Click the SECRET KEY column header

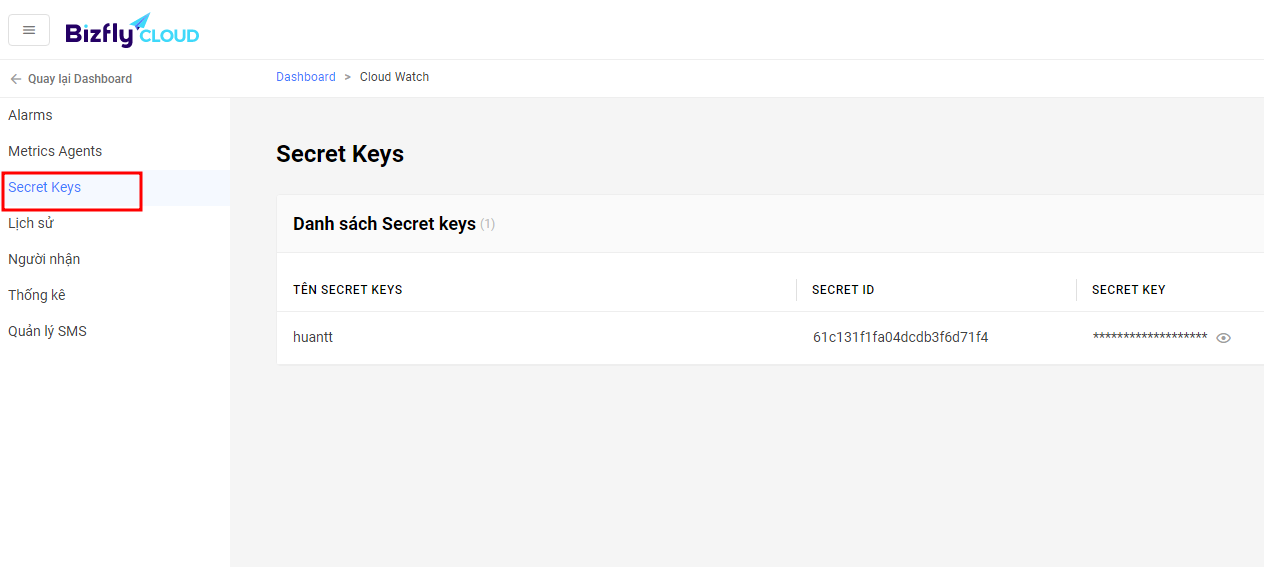(1129, 290)
